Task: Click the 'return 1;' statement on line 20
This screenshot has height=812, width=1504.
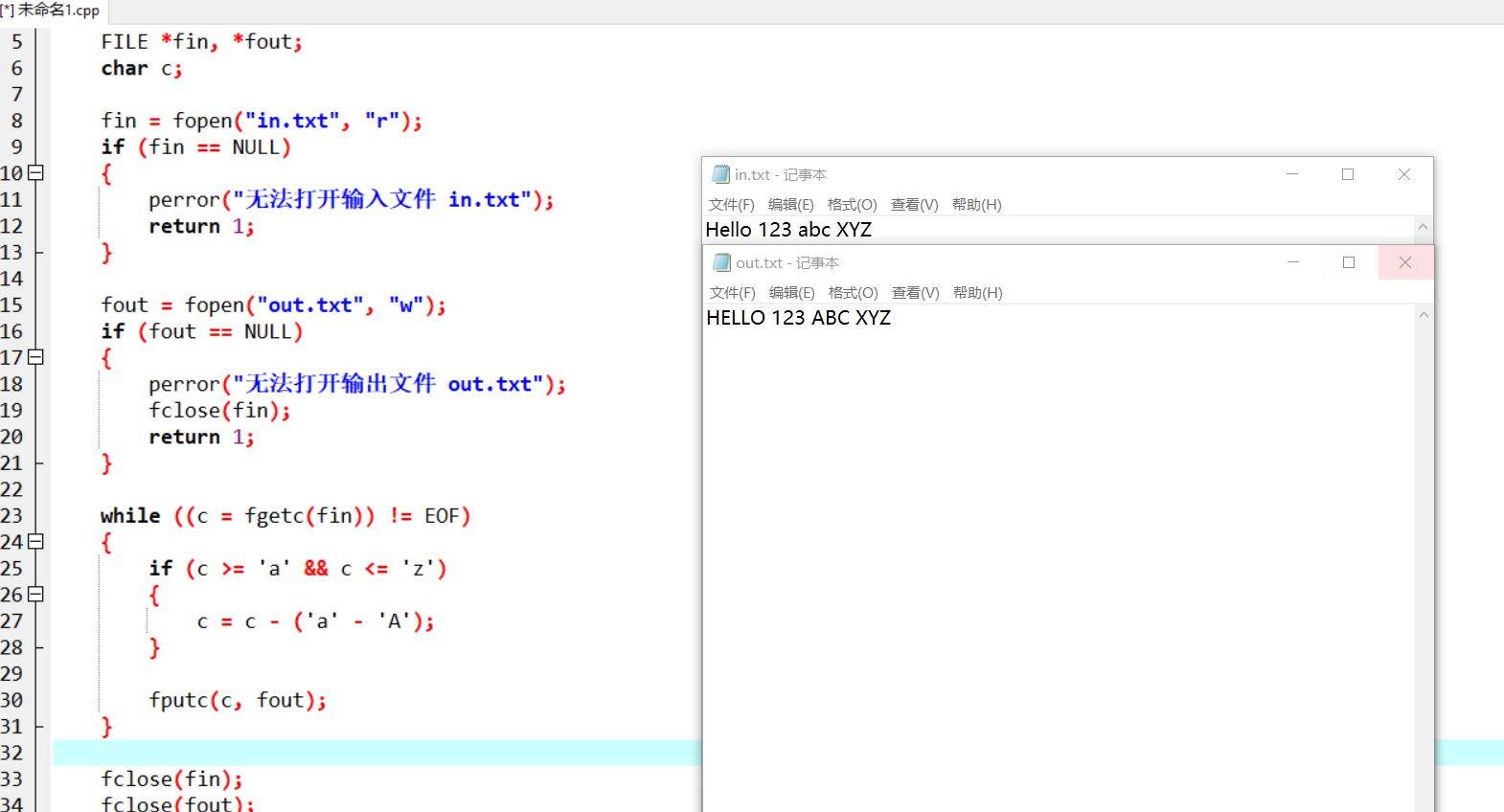Action: 201,438
